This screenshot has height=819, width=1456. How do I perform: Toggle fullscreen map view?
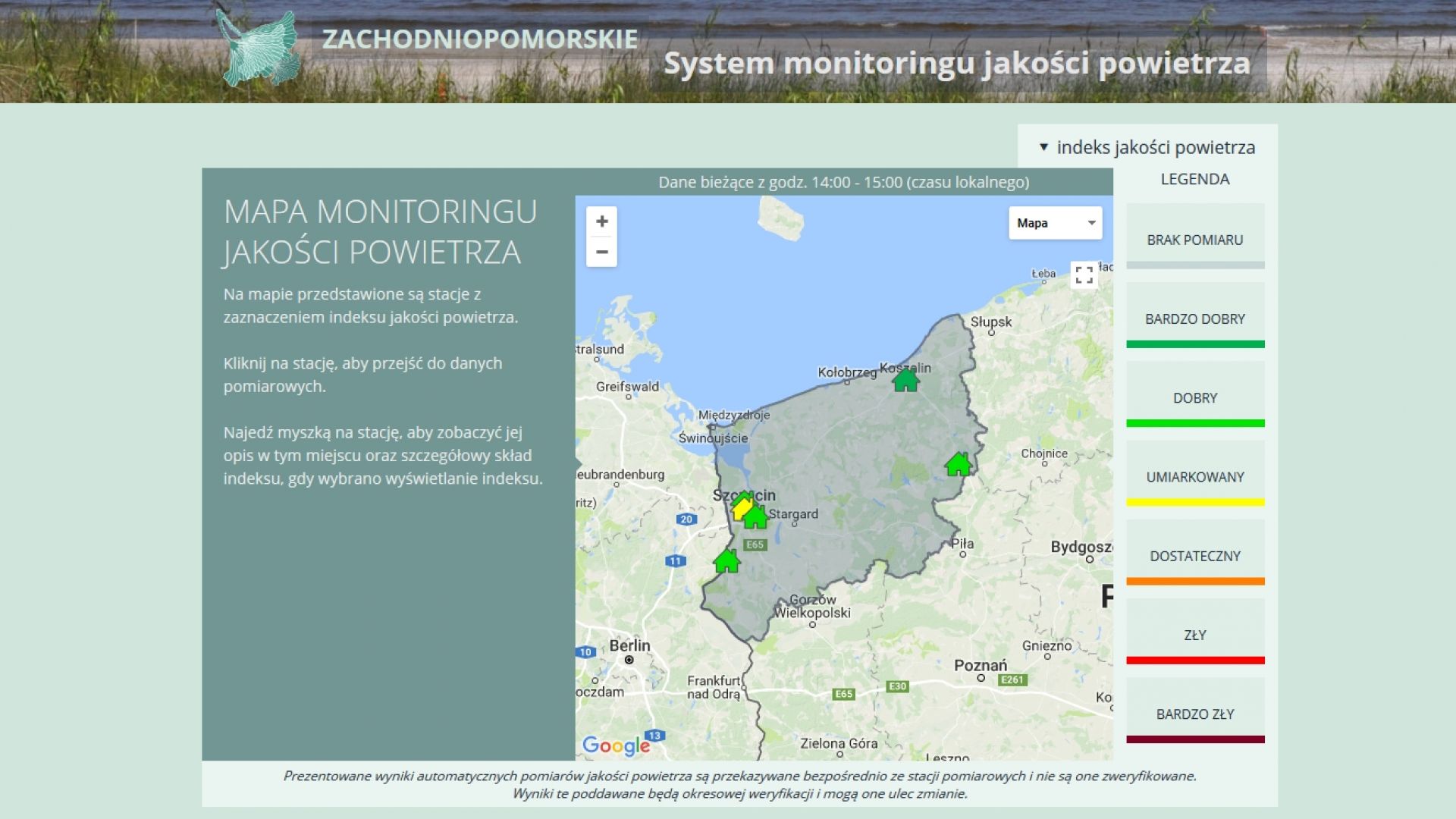tap(1084, 275)
